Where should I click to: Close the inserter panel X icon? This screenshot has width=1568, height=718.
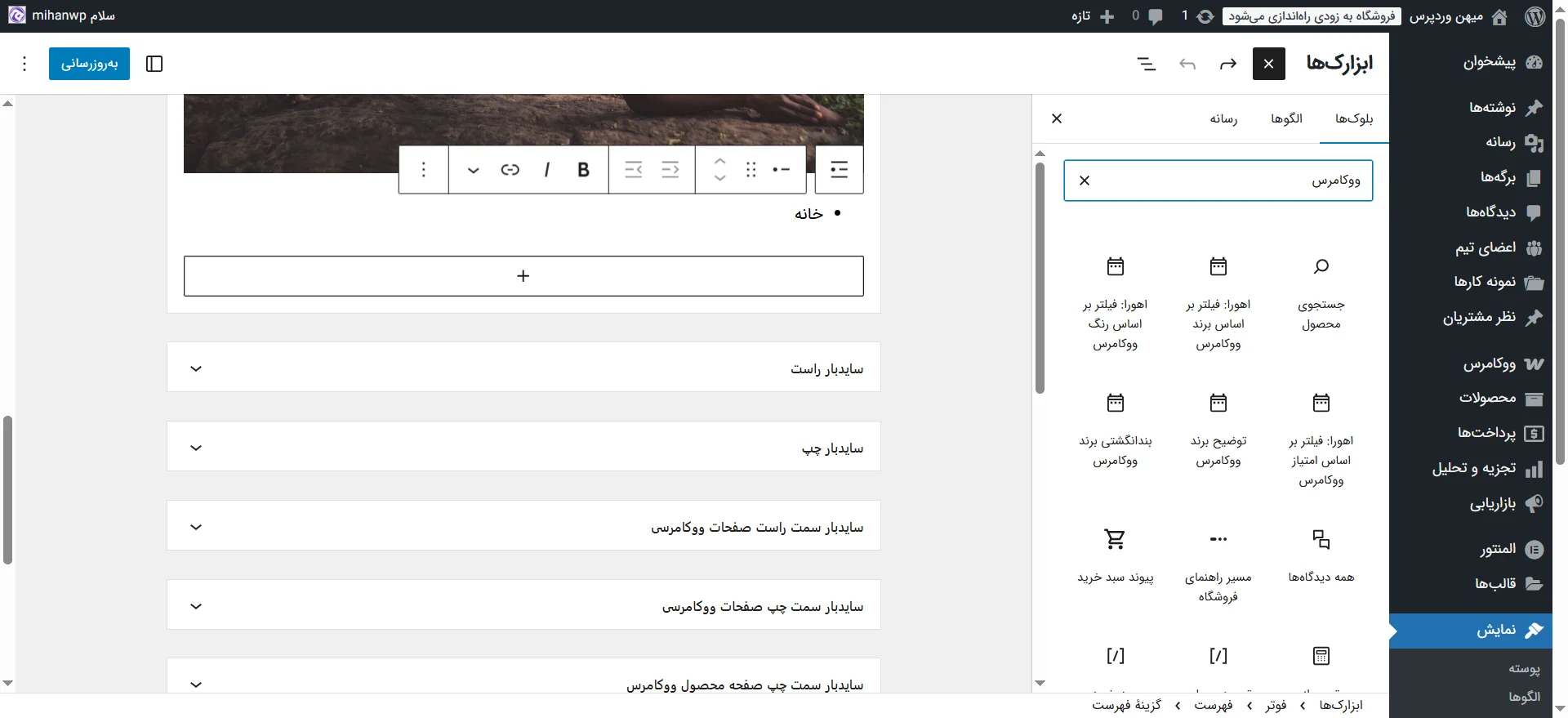coord(1057,119)
